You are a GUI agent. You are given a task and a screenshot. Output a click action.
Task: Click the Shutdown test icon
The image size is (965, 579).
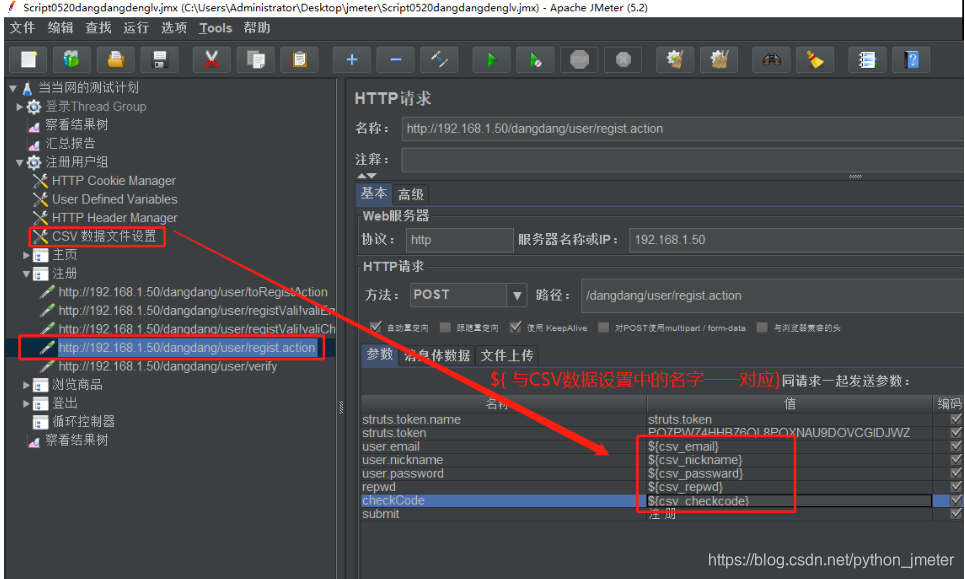(x=623, y=60)
